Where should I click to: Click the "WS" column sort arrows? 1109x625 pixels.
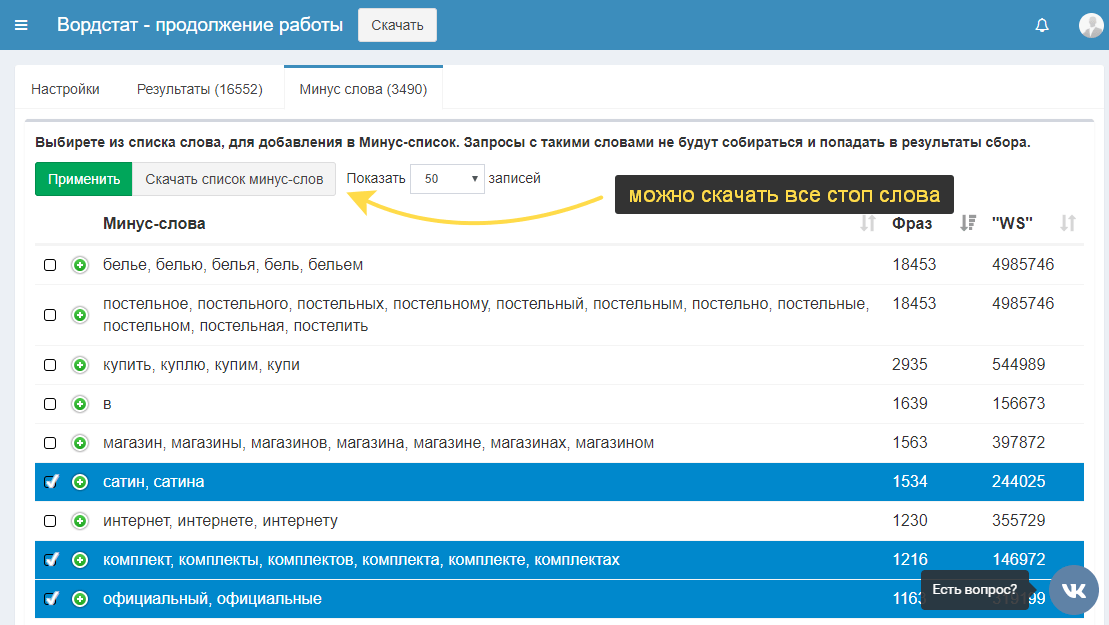[x=1068, y=223]
